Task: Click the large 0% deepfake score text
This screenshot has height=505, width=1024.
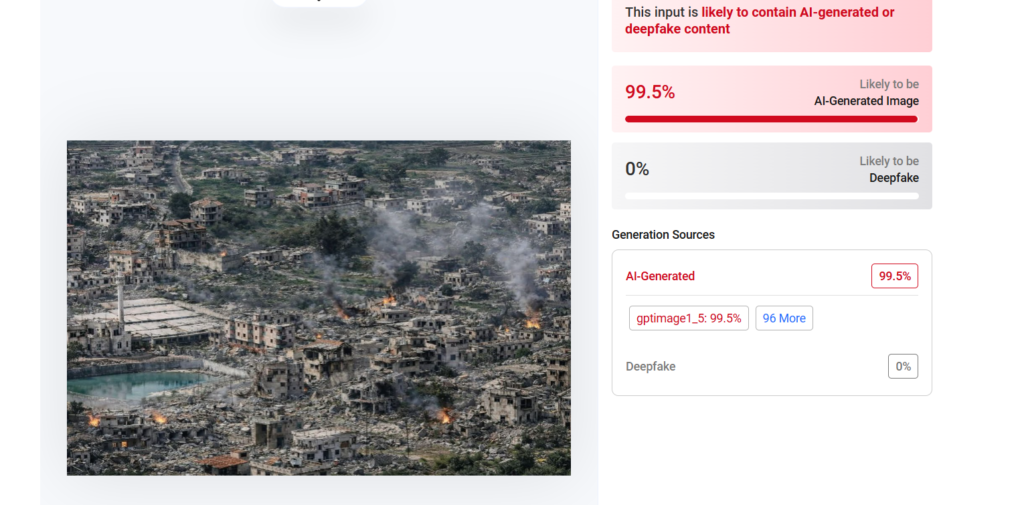Action: point(637,169)
